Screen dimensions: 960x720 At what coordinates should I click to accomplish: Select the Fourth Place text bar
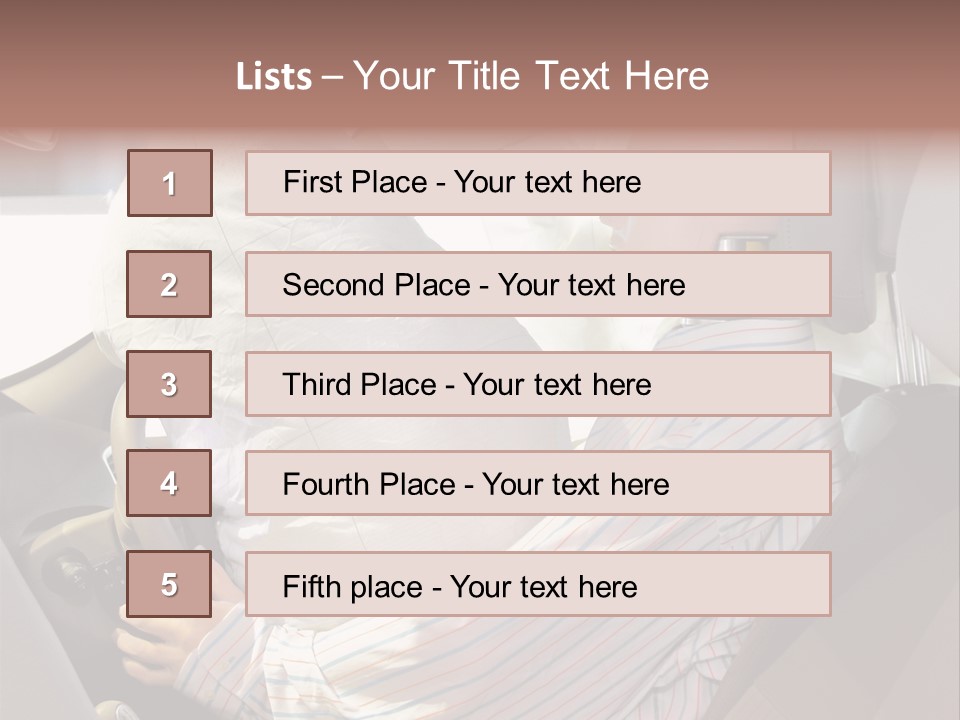point(538,483)
